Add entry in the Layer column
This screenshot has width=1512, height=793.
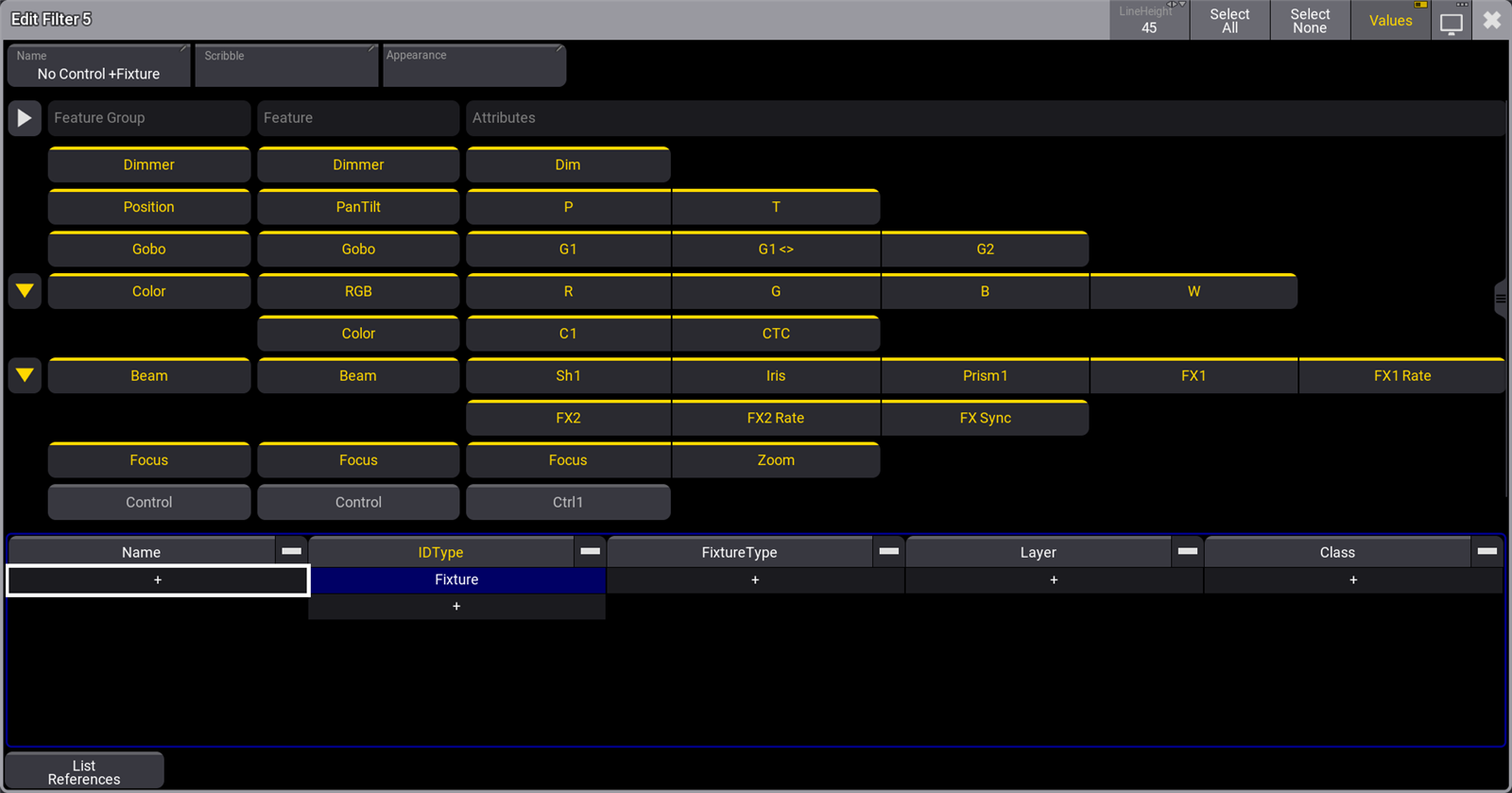click(1054, 579)
